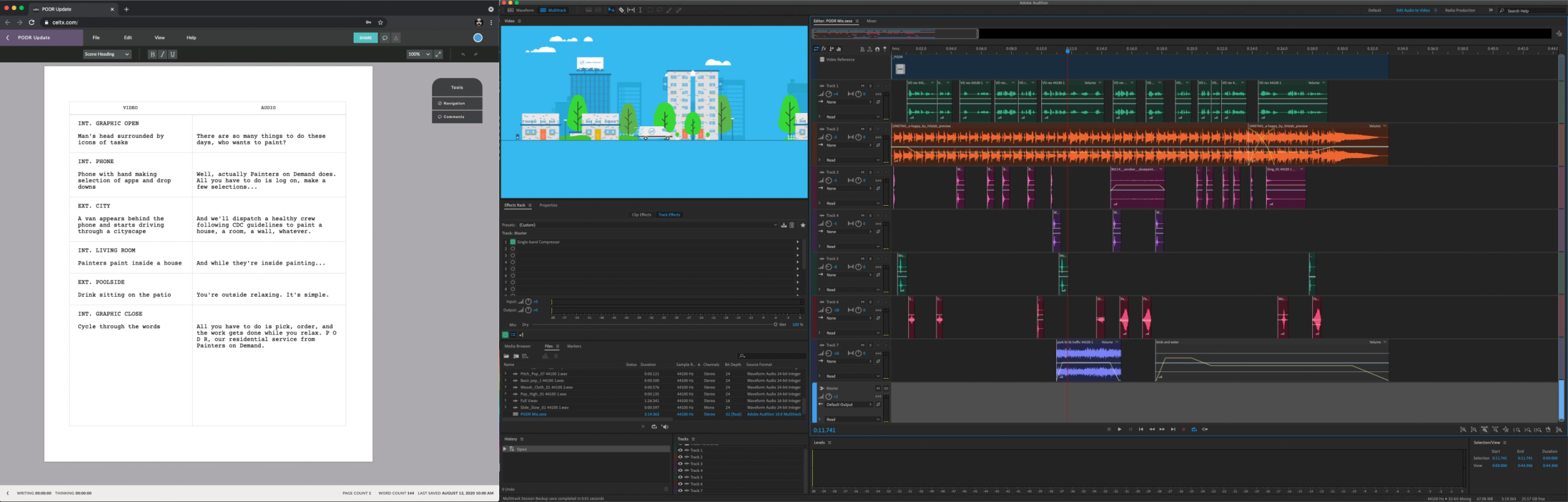Click the Search Help field in Audition
This screenshot has width=1568, height=502.
(x=1532, y=11)
